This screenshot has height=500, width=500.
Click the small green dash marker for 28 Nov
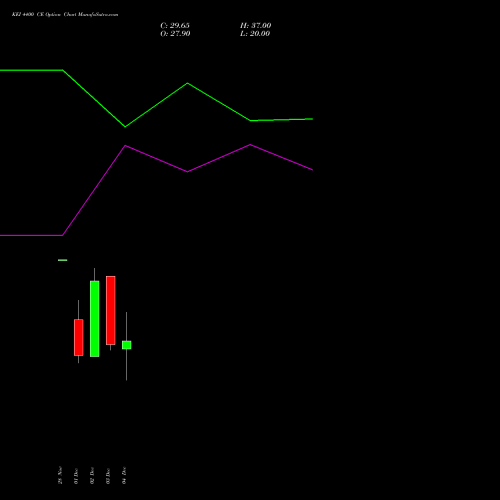63,260
